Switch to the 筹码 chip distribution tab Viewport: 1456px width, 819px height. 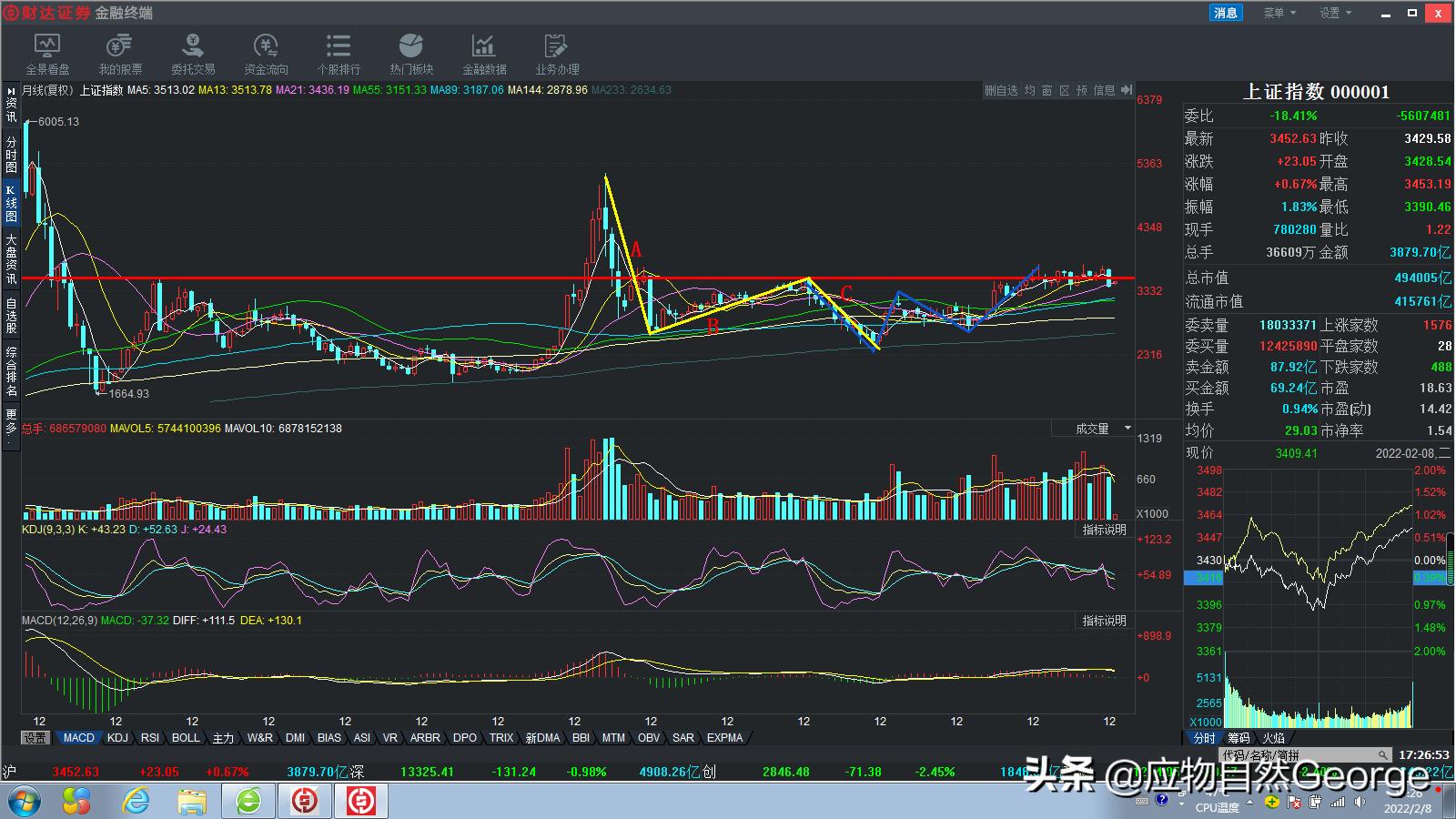click(1239, 738)
